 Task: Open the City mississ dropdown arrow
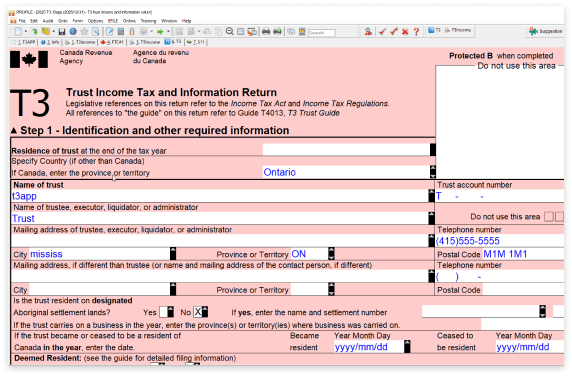tap(173, 254)
